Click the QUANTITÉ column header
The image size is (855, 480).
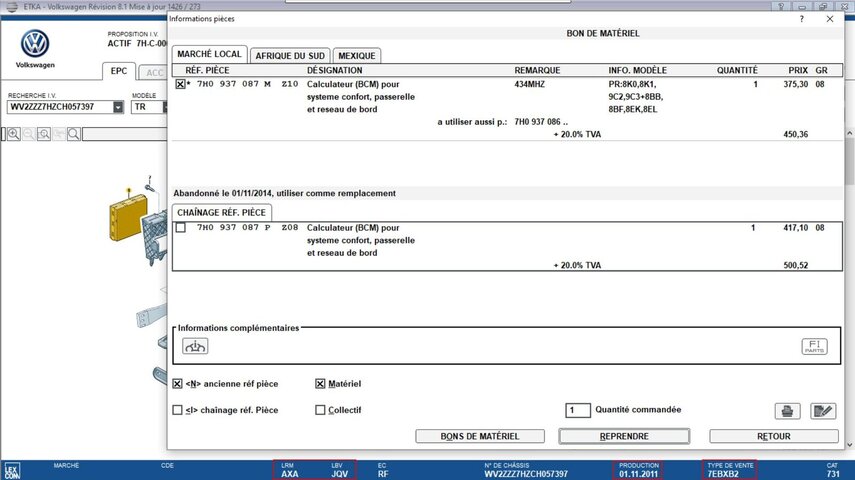(x=737, y=70)
